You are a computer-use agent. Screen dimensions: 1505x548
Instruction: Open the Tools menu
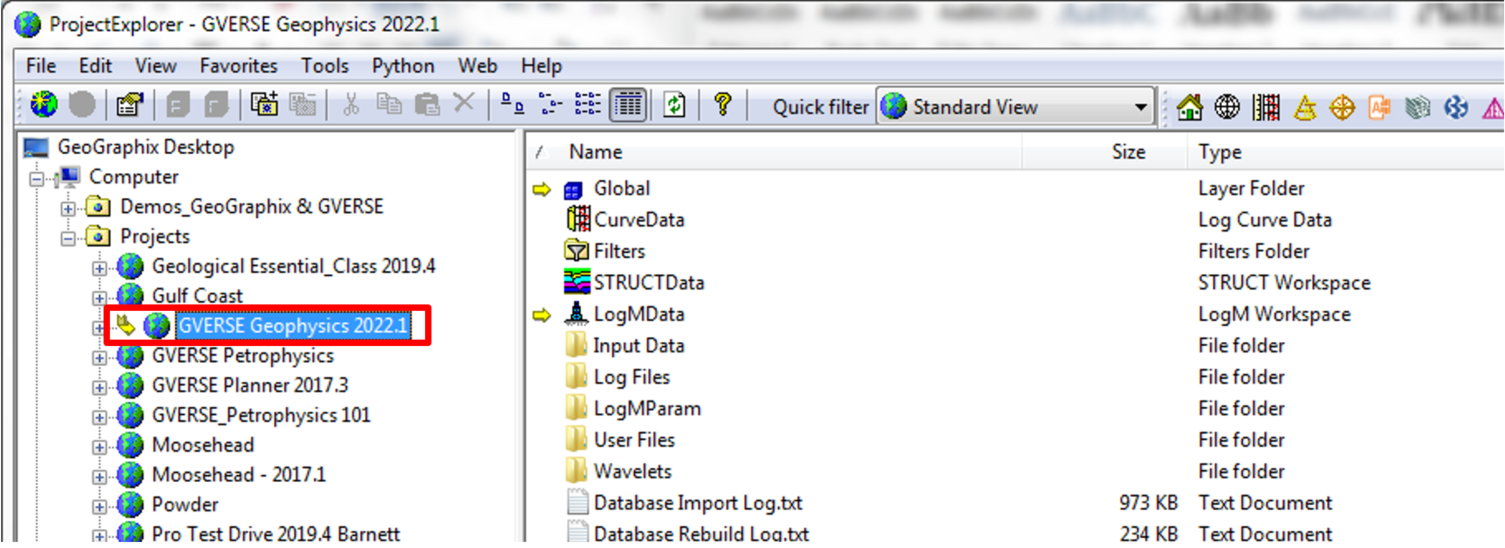point(325,66)
